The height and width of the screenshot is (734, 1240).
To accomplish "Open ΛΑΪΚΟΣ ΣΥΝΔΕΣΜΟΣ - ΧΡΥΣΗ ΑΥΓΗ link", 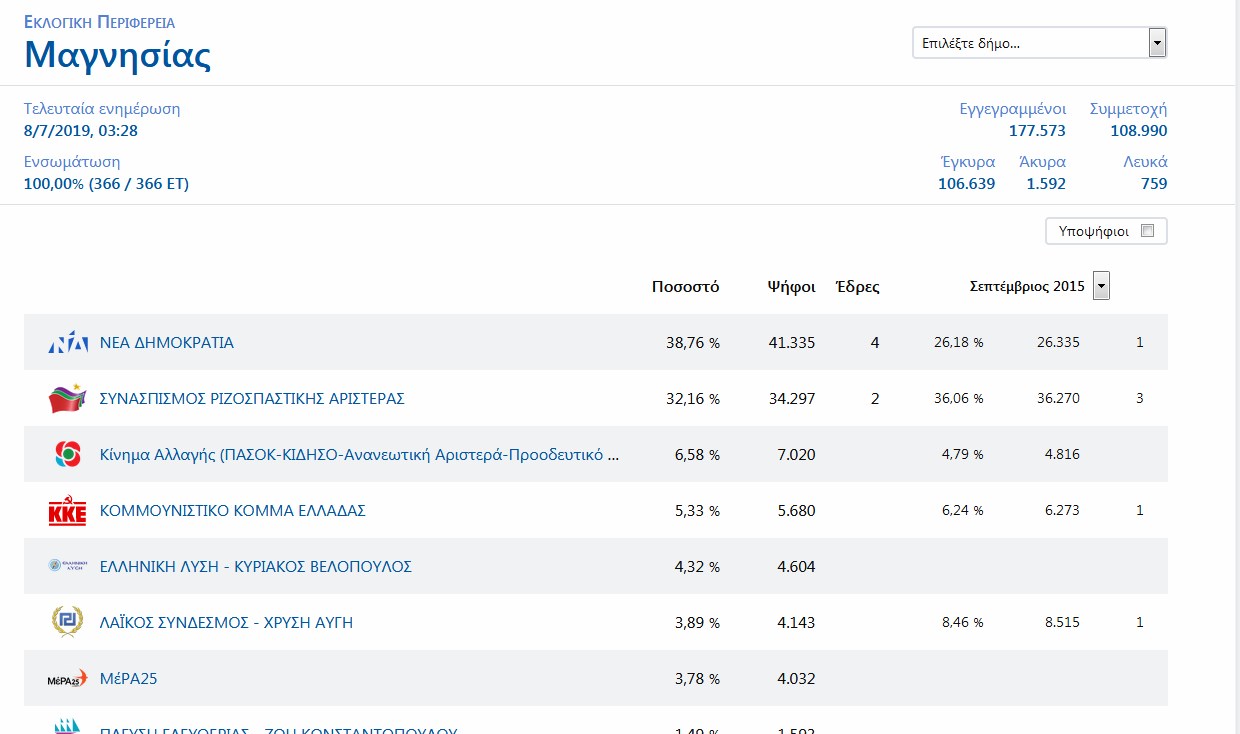I will [226, 623].
